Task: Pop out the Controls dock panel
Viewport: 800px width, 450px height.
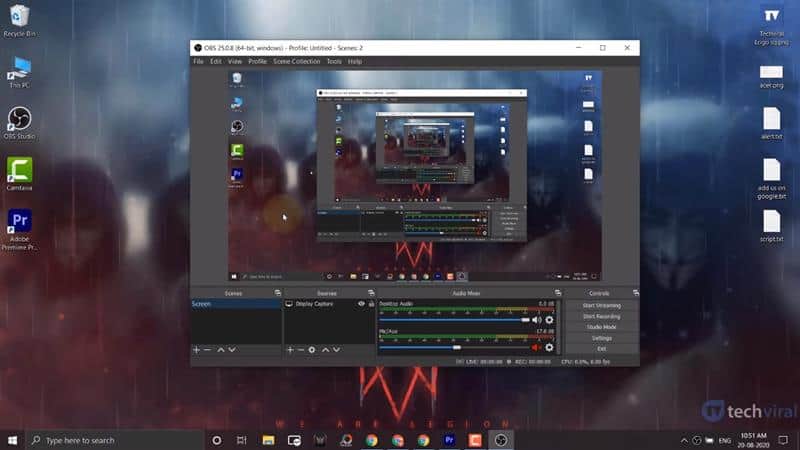Action: [x=635, y=293]
